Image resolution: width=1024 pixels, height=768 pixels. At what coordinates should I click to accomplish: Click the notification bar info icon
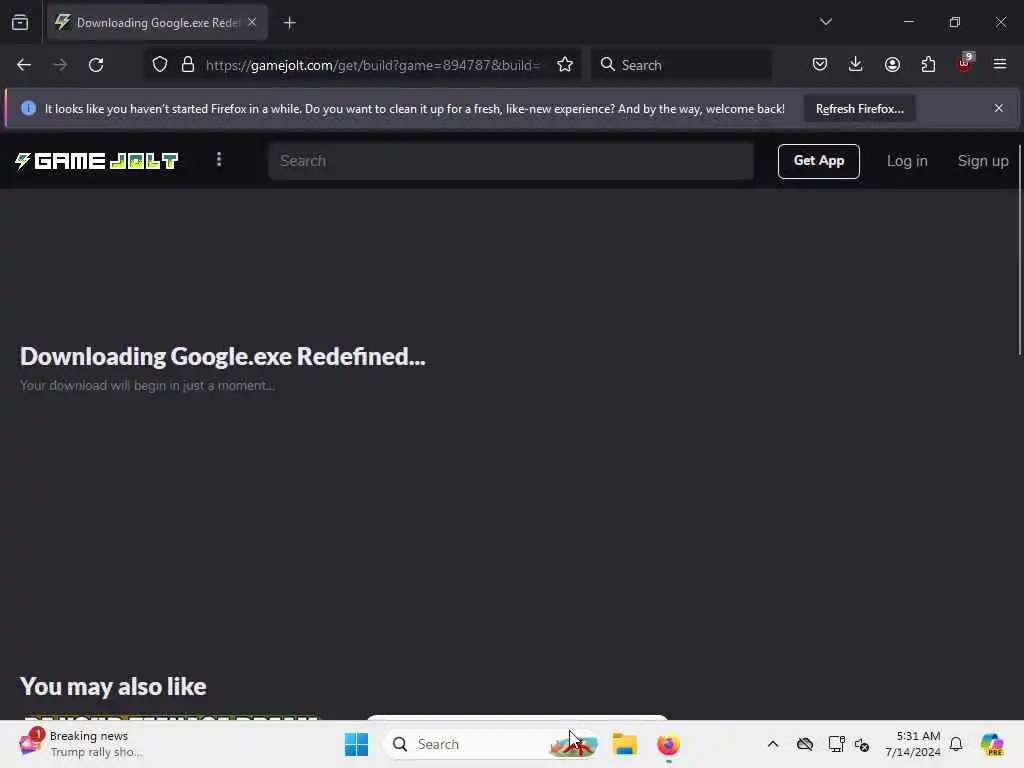click(x=28, y=108)
